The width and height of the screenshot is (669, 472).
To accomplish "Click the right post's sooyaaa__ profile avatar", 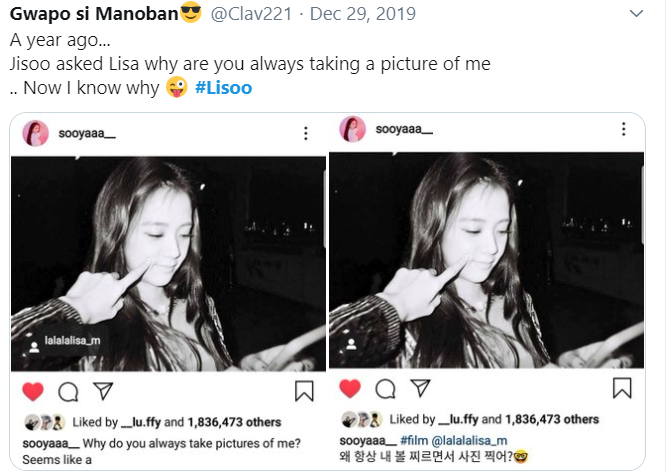I will pyautogui.click(x=352, y=129).
